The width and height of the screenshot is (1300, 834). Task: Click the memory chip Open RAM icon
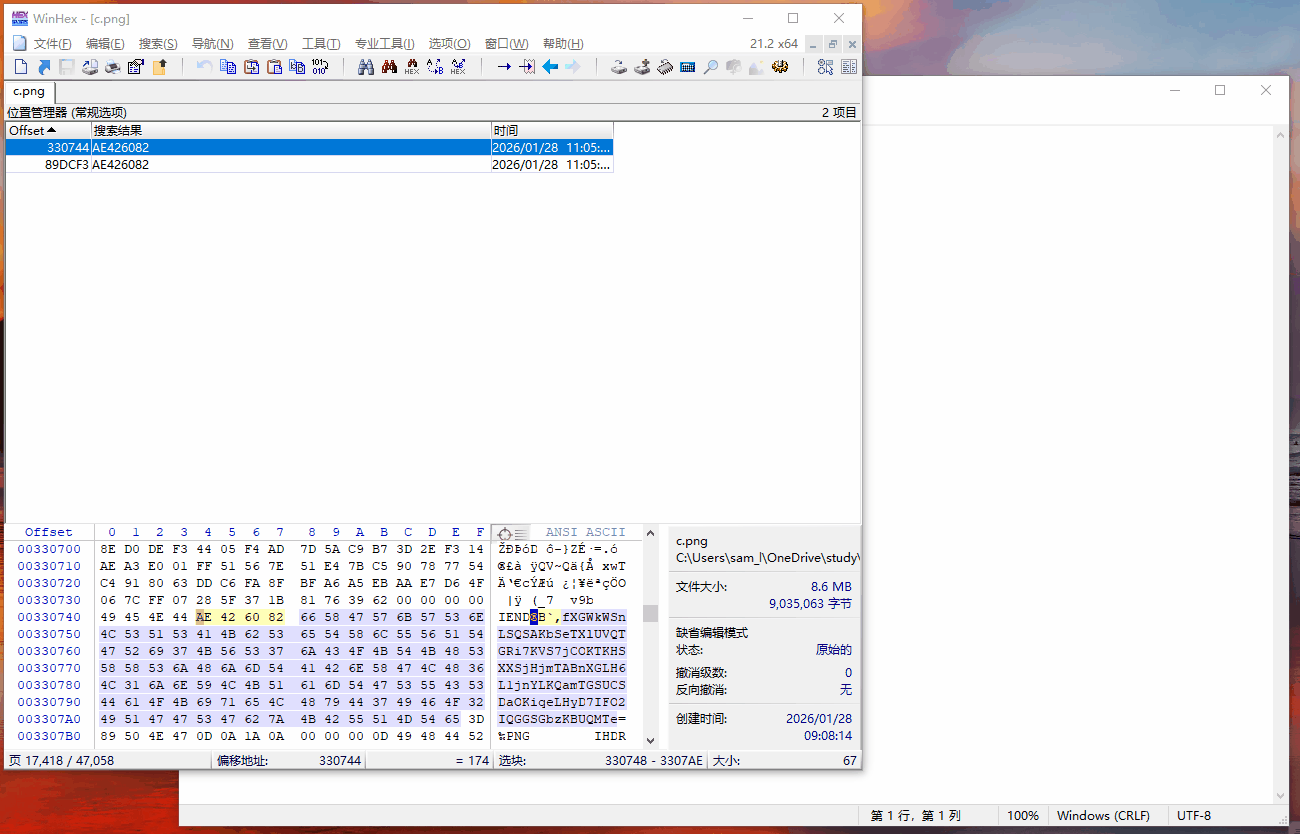coord(665,67)
